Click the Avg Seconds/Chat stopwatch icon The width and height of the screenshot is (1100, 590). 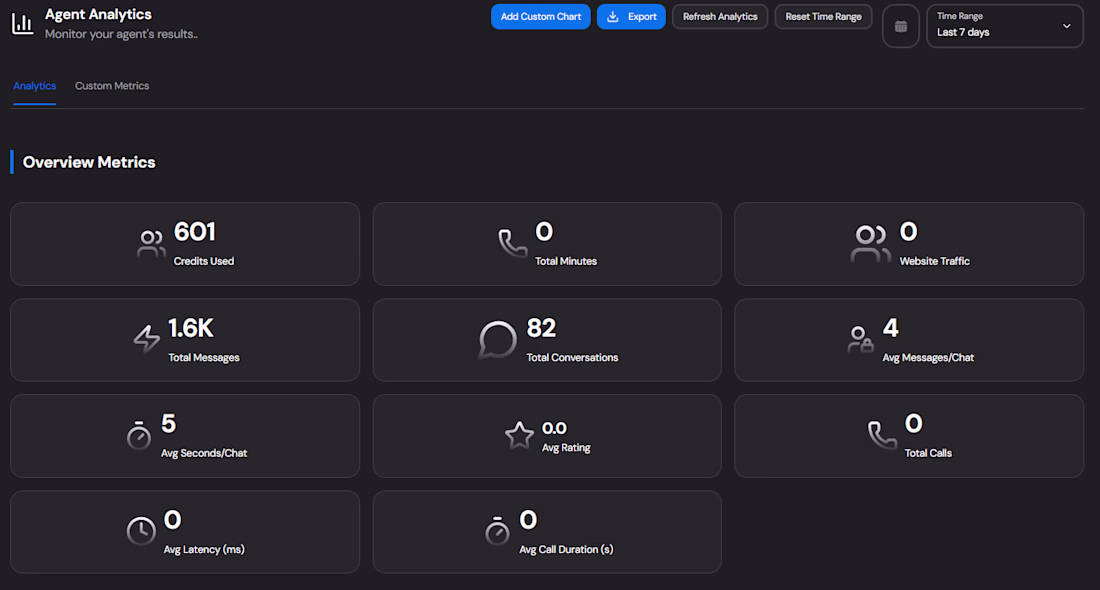139,435
